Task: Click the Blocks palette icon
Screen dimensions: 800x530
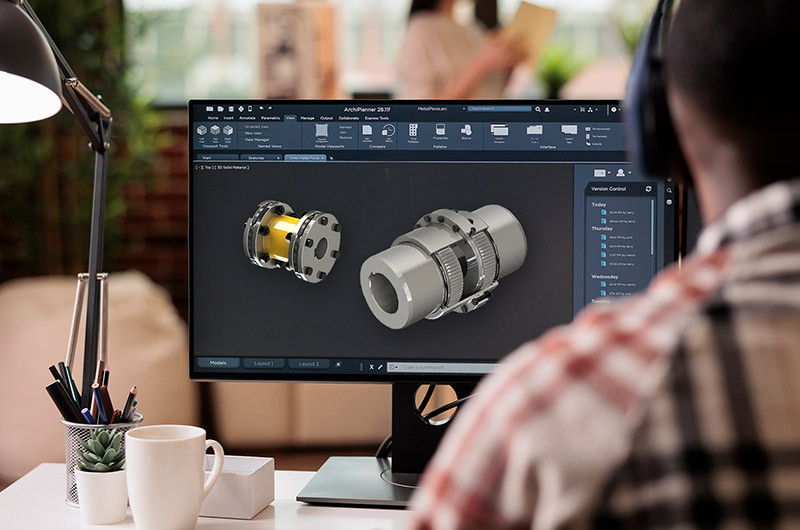Action: (466, 132)
